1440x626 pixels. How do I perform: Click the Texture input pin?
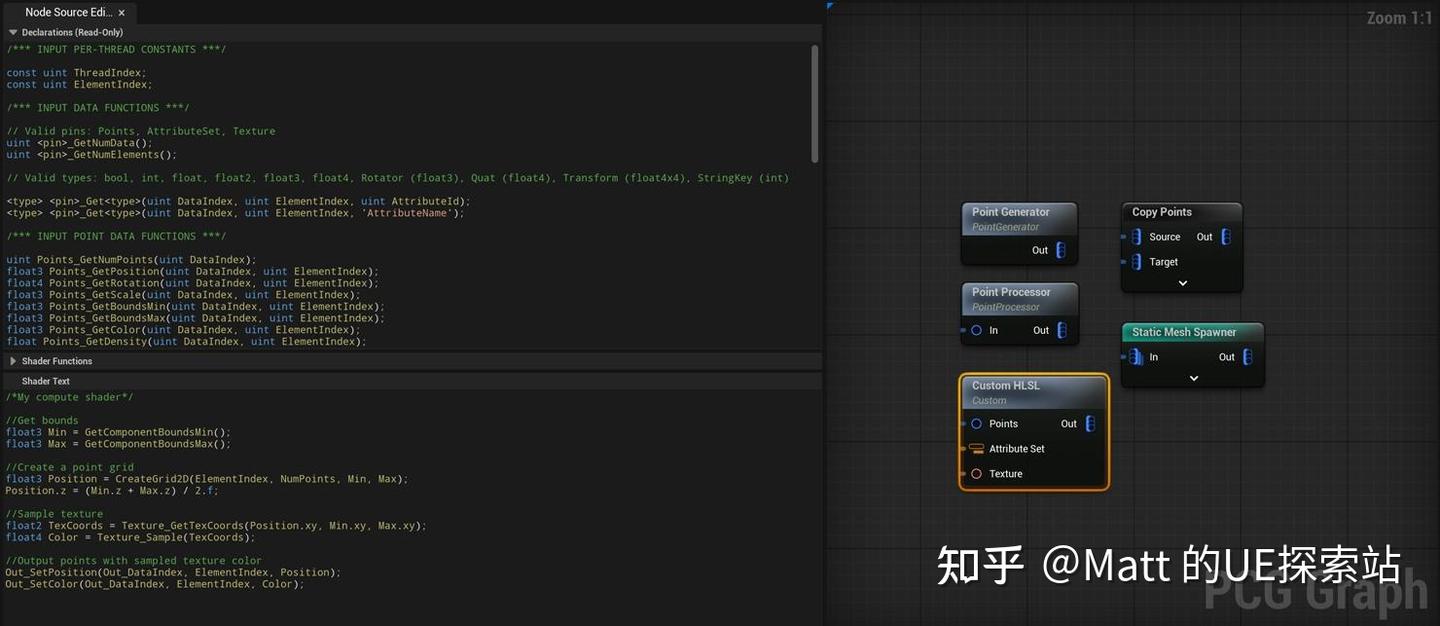click(x=976, y=474)
